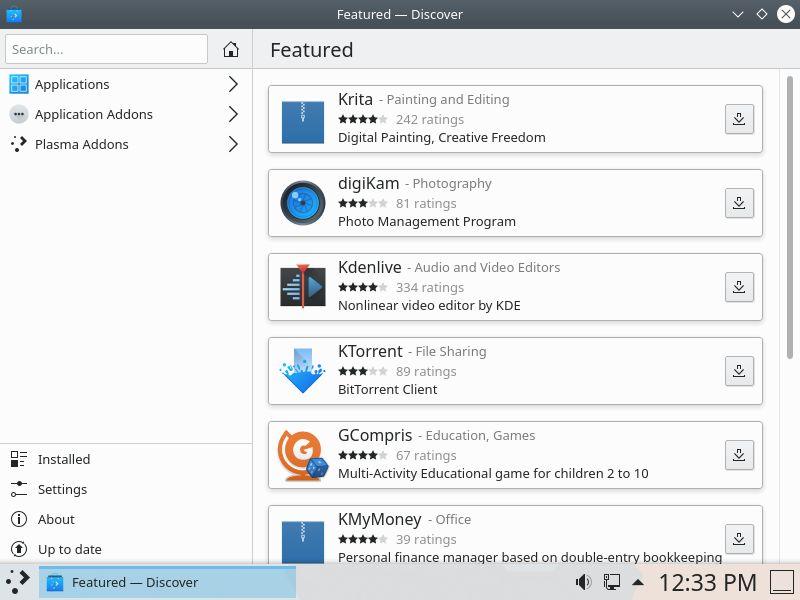Open the Installed section
The image size is (800, 600).
point(64,459)
